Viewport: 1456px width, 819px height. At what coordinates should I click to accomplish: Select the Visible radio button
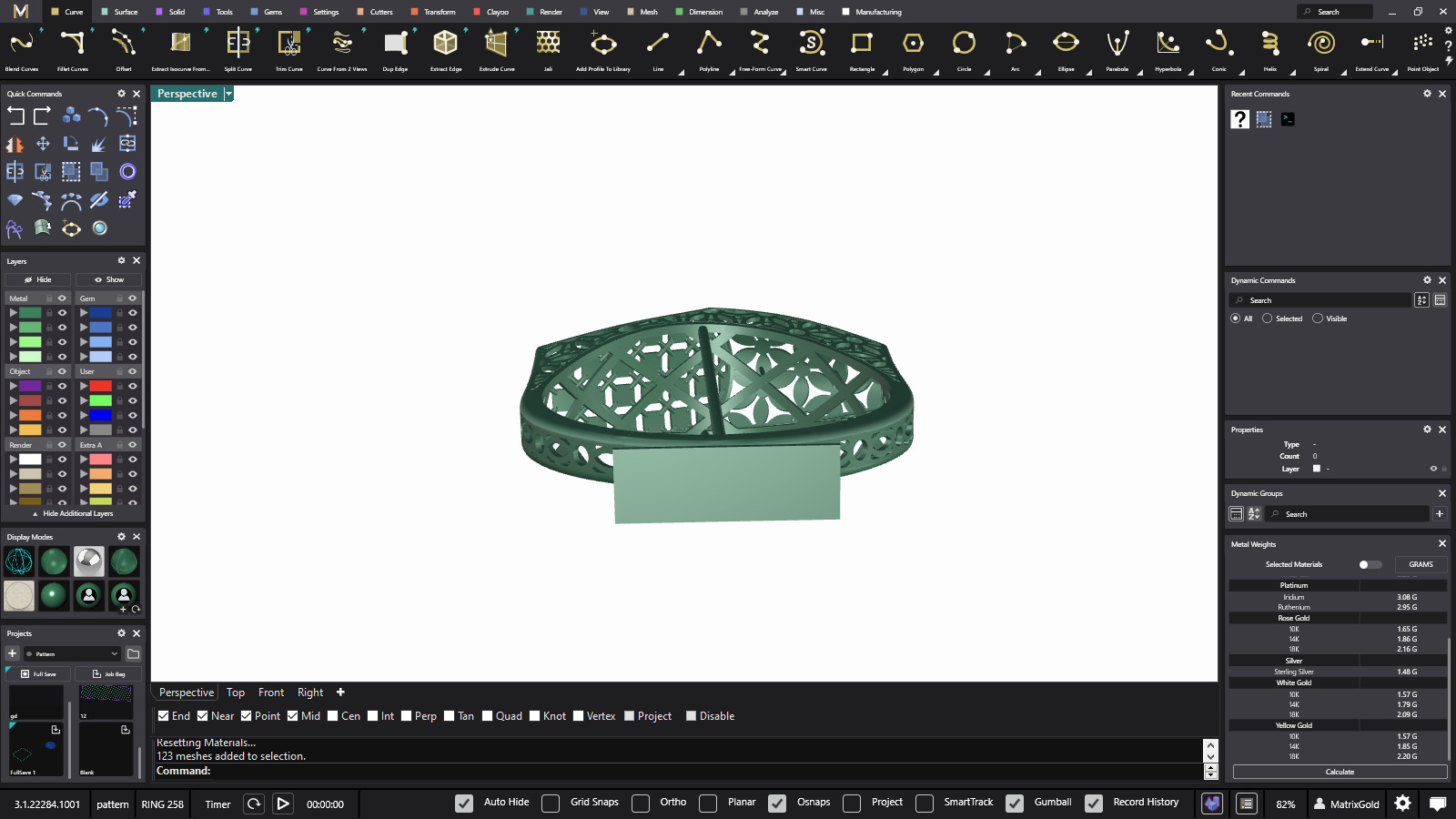(x=1318, y=318)
